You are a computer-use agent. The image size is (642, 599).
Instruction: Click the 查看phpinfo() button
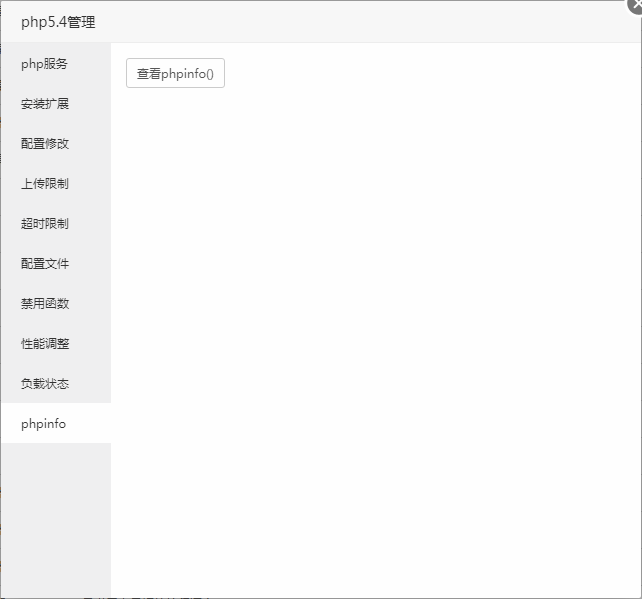[175, 73]
